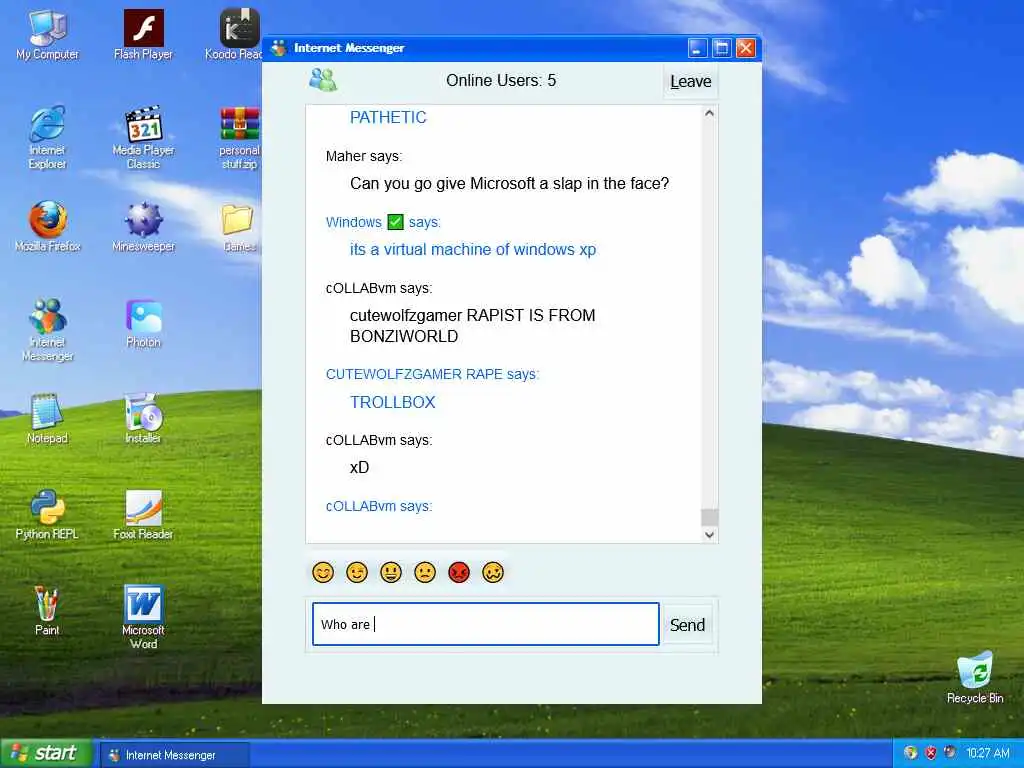
Task: Open personal stuff.zip archive icon
Action: pos(239,137)
